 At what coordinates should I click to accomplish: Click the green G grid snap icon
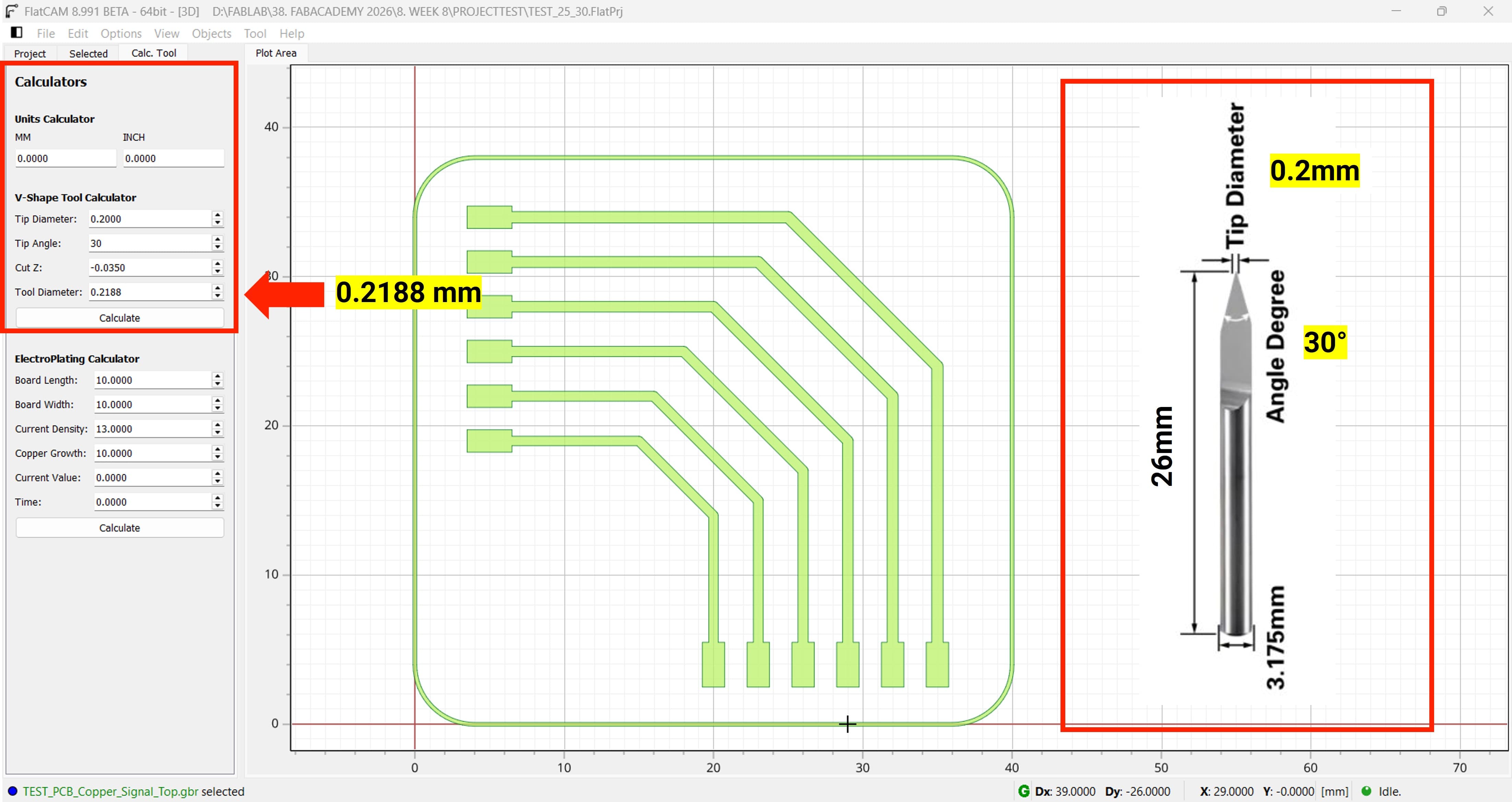(x=1024, y=791)
